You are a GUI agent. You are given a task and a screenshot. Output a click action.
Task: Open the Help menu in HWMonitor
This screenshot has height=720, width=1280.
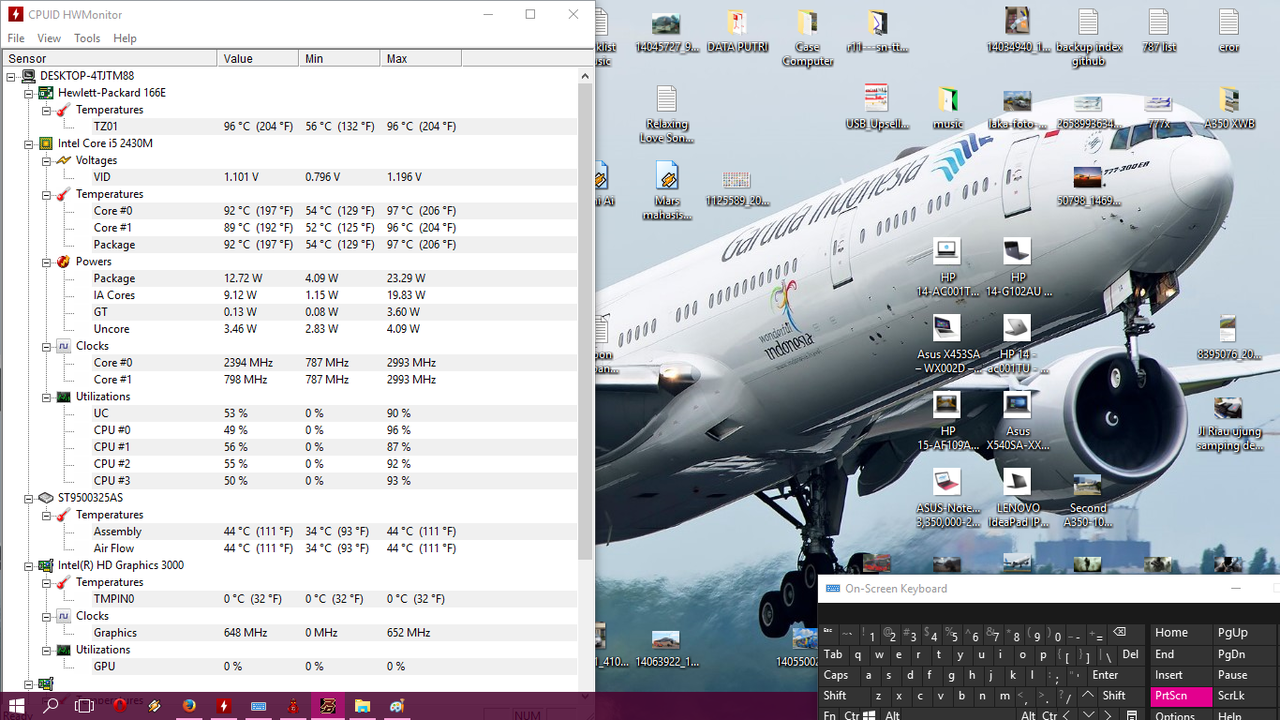coord(125,38)
